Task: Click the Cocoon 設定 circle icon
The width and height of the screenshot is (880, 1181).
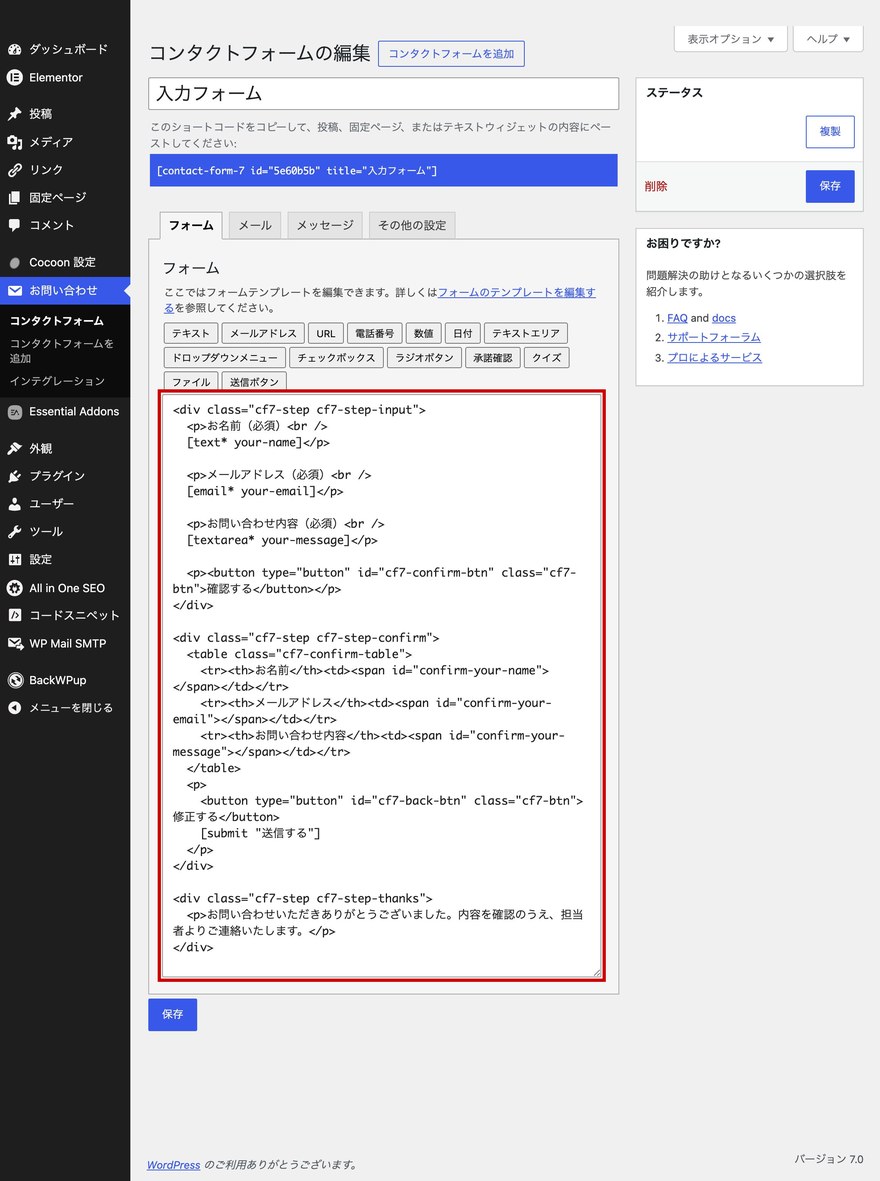Action: [14, 263]
